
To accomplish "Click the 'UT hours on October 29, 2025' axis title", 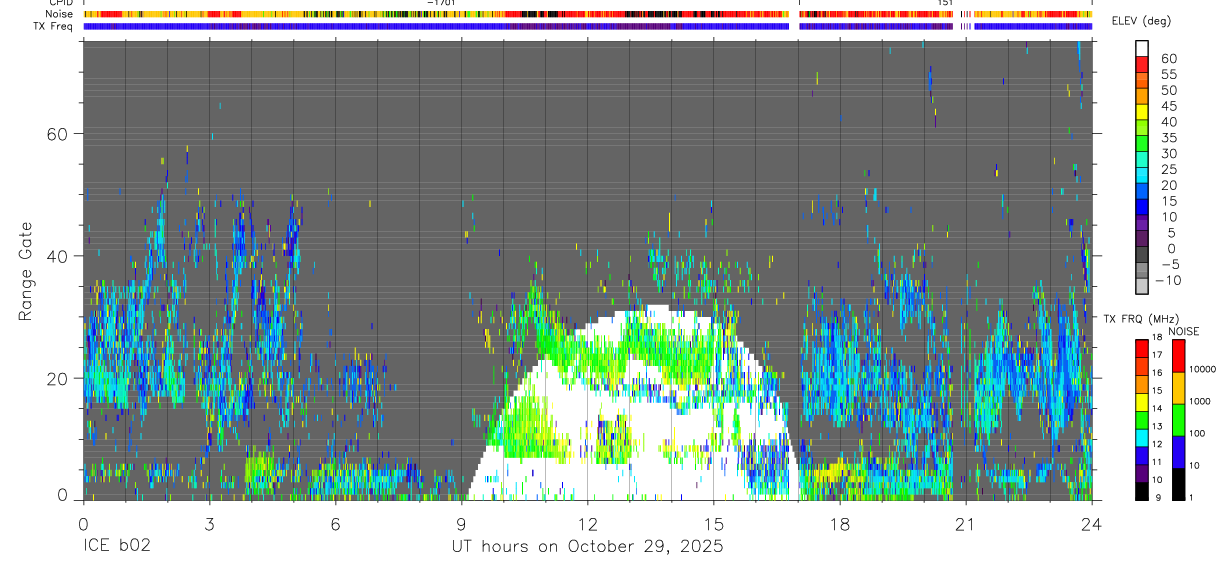I will pyautogui.click(x=586, y=547).
